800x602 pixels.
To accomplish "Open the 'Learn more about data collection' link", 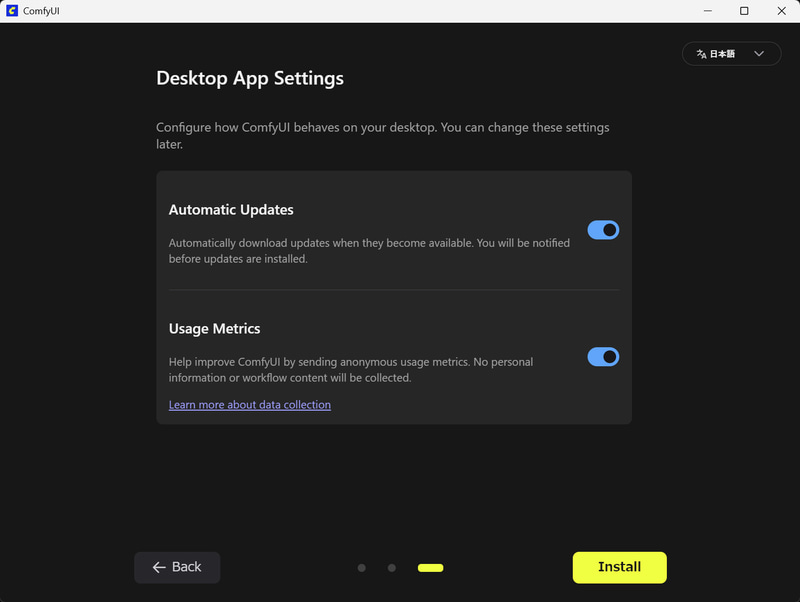I will tap(249, 404).
